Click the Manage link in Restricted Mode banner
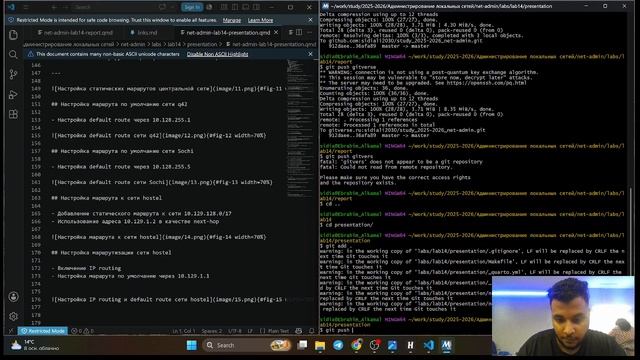The height and width of the screenshot is (360, 640). [x=232, y=20]
